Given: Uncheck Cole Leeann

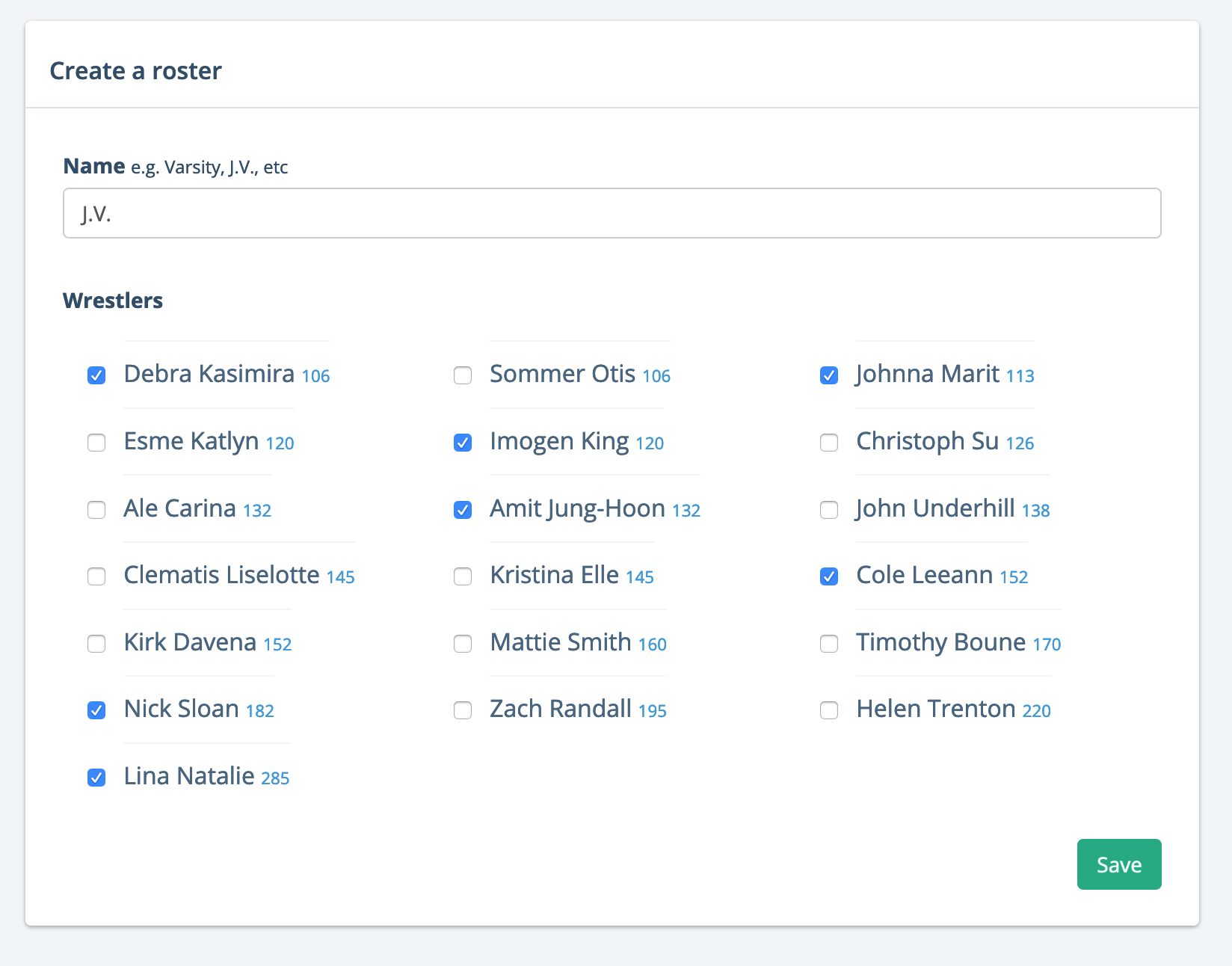Looking at the screenshot, I should (x=829, y=576).
